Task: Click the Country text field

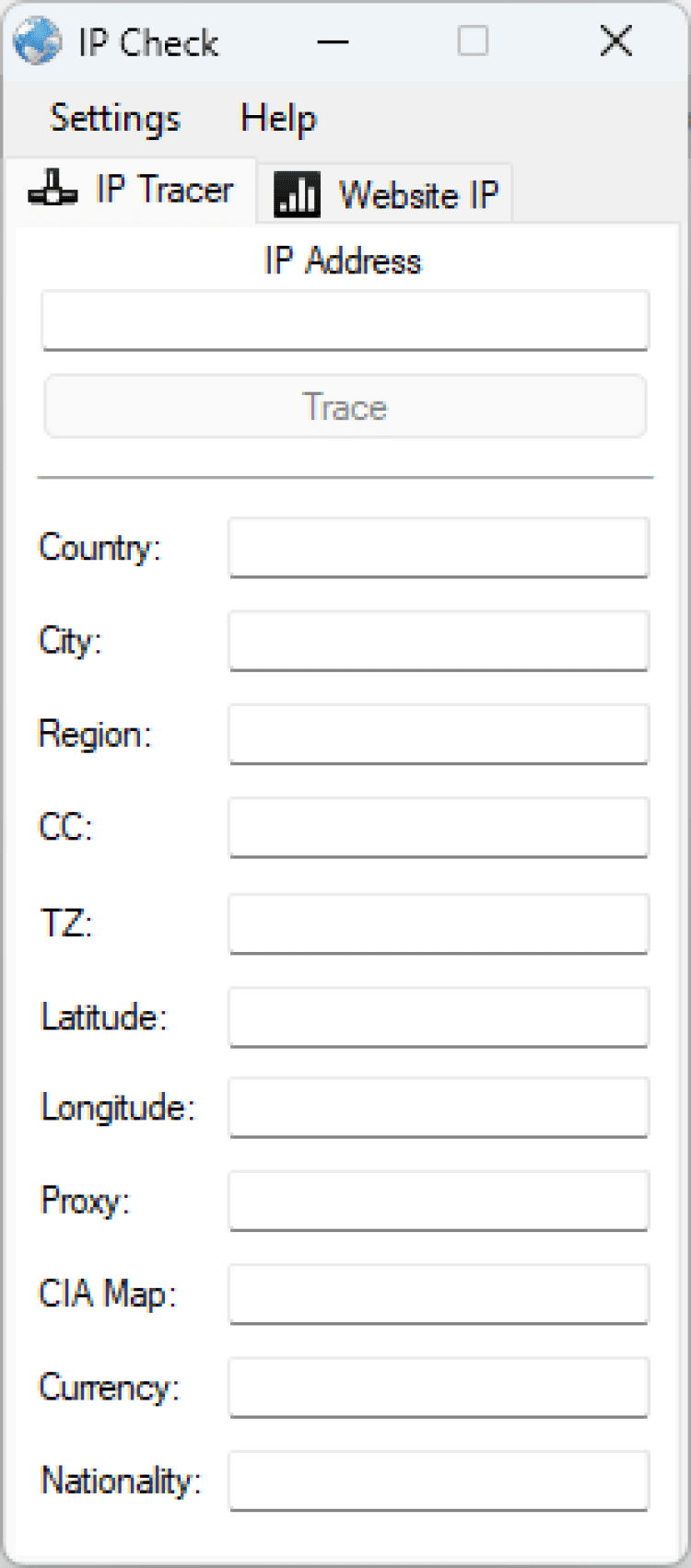Action: click(x=439, y=547)
